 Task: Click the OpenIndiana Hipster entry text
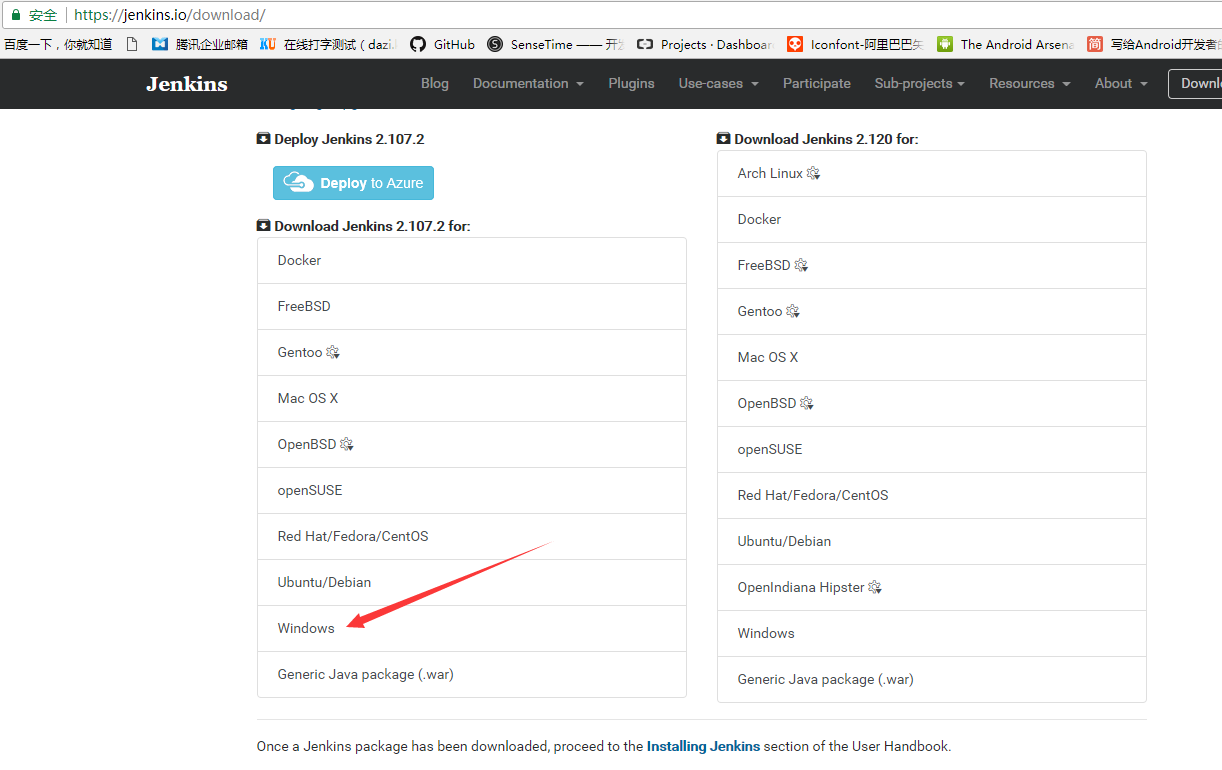point(801,587)
